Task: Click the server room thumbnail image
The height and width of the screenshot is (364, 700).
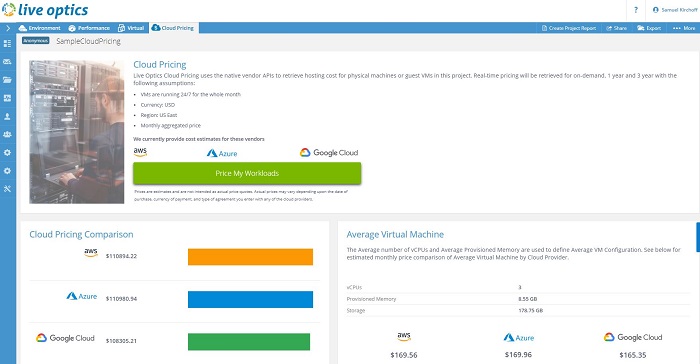Action: tap(77, 132)
